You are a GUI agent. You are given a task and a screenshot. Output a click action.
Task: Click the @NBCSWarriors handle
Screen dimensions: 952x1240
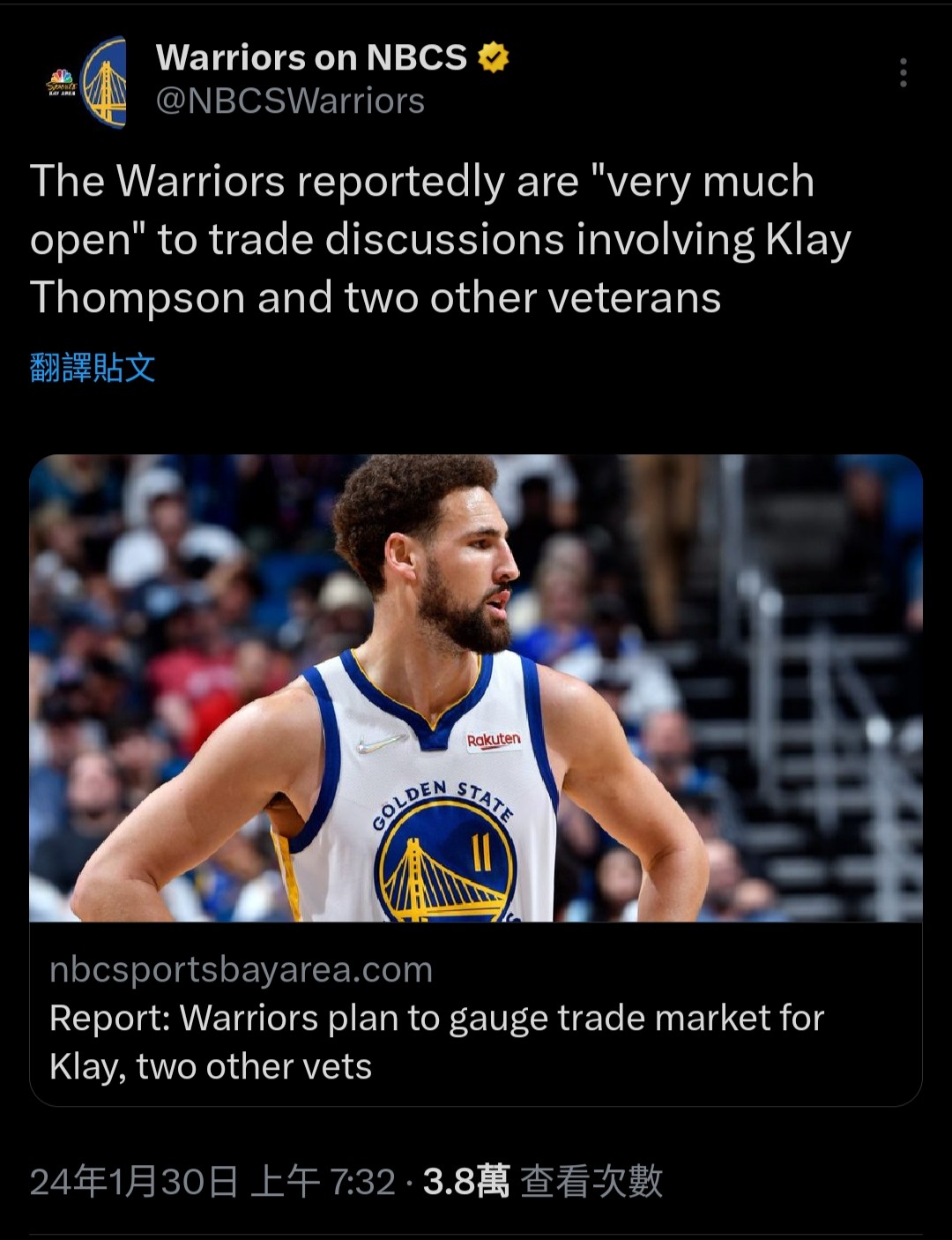click(290, 101)
